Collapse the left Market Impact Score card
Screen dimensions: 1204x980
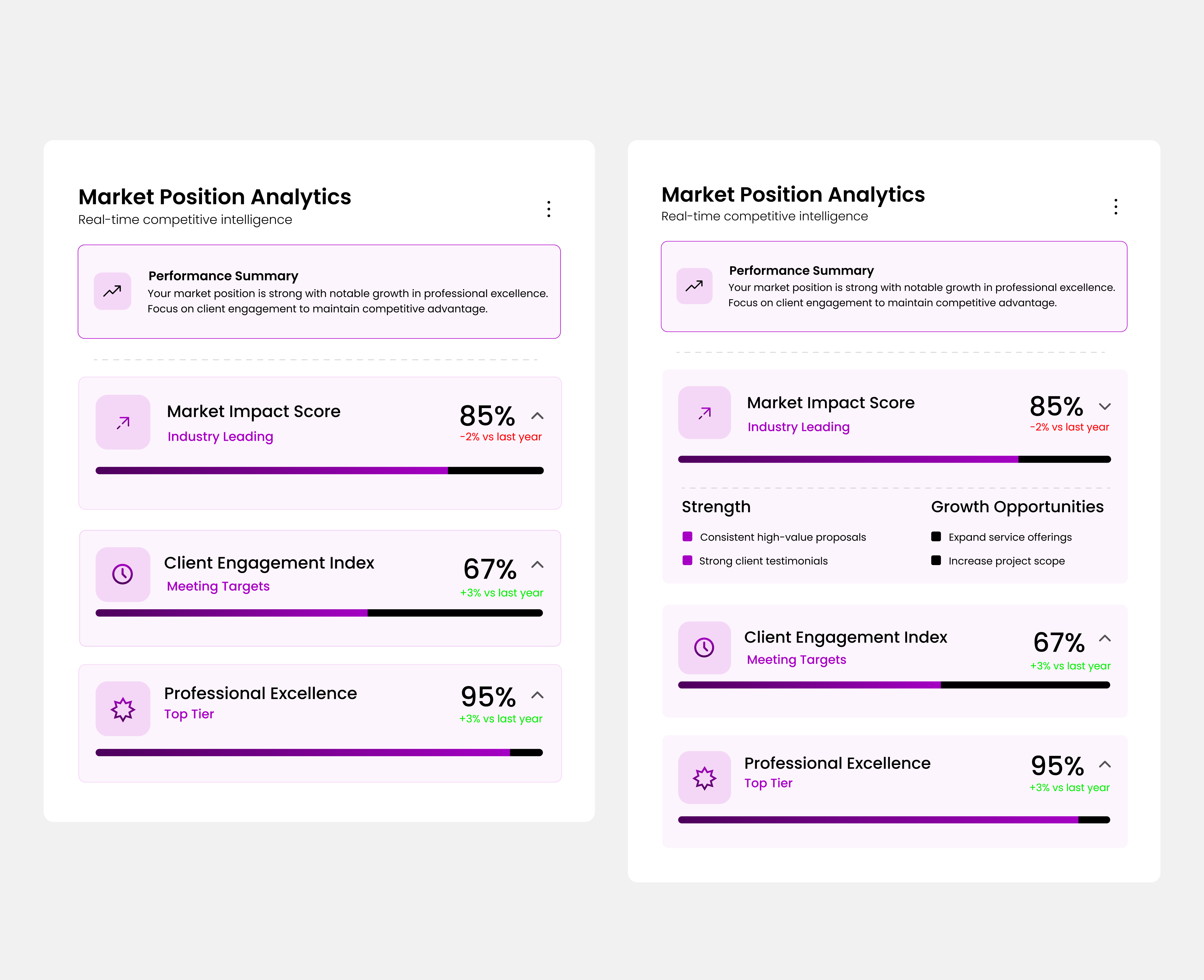point(537,416)
